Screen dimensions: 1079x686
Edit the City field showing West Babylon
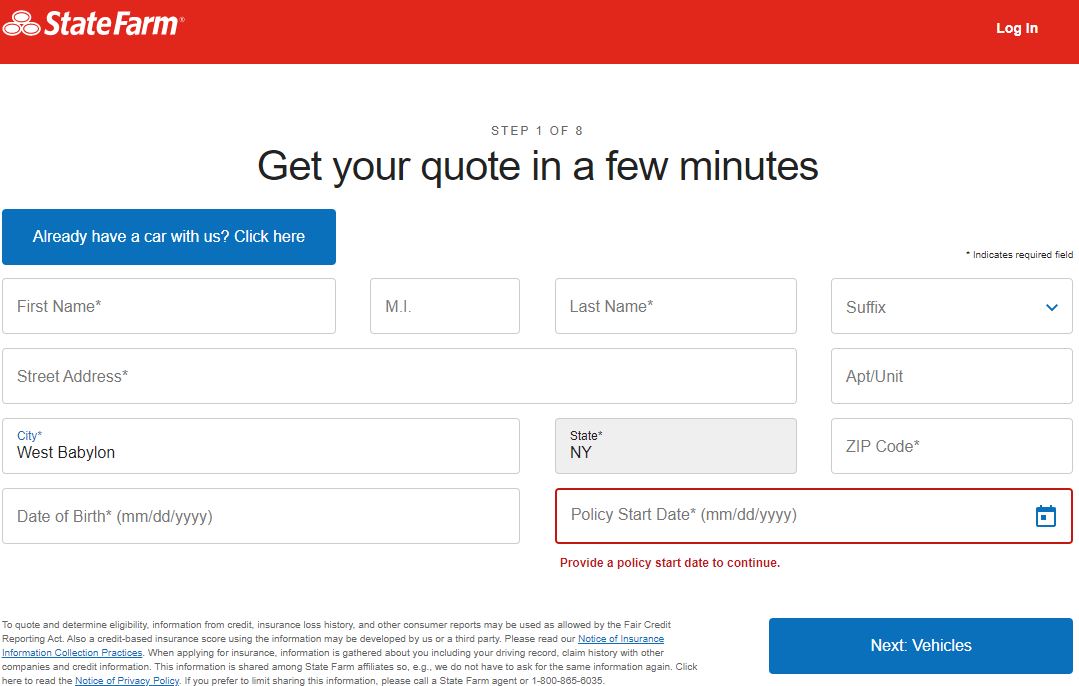click(260, 447)
